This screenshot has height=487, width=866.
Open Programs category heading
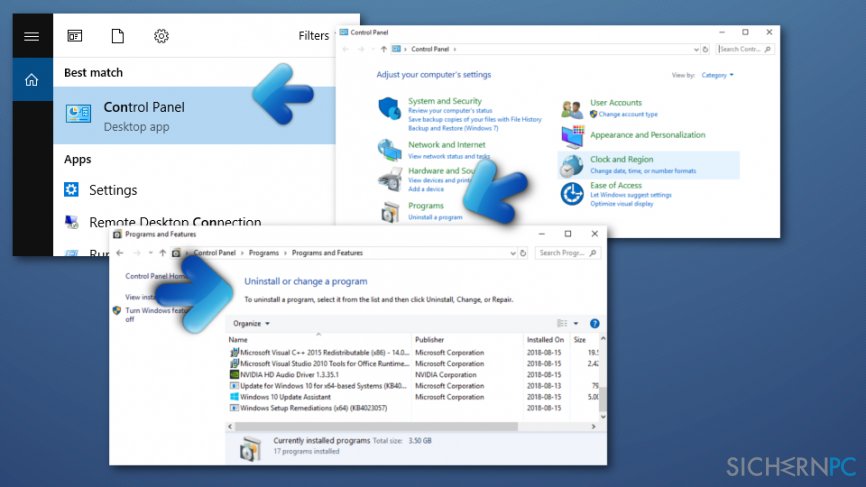(x=426, y=205)
